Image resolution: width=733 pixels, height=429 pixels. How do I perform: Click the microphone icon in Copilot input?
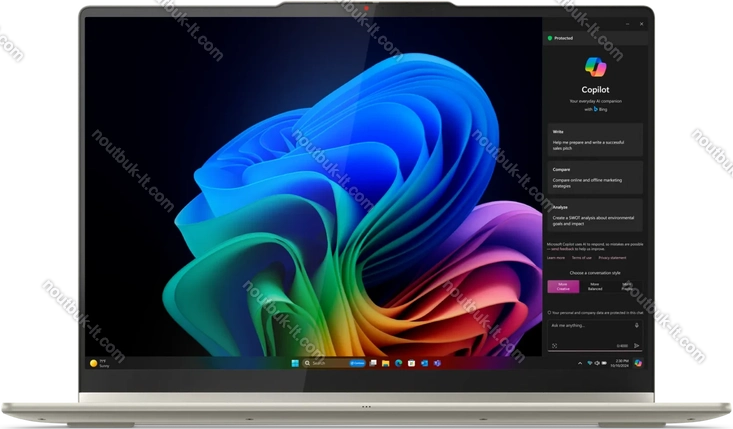(636, 325)
